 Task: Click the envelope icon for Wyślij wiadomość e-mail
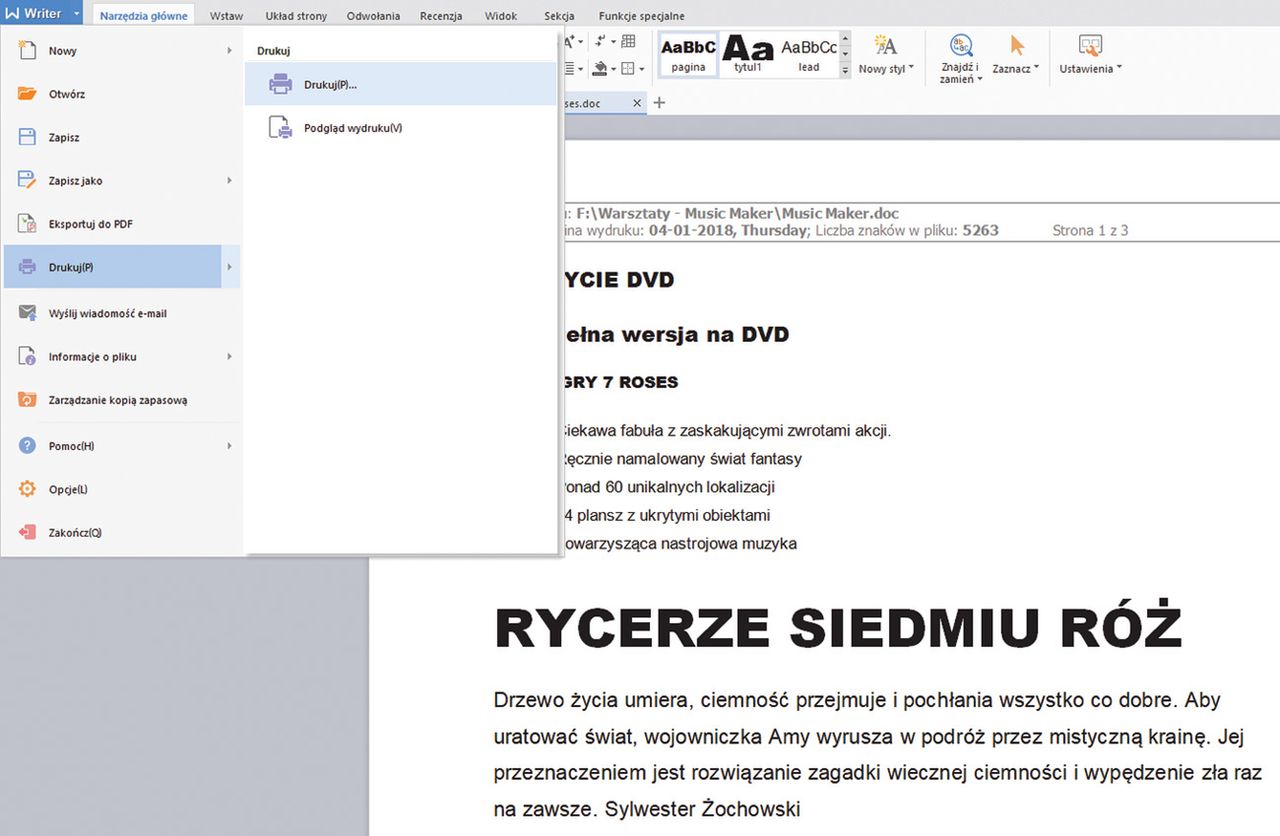coord(28,313)
